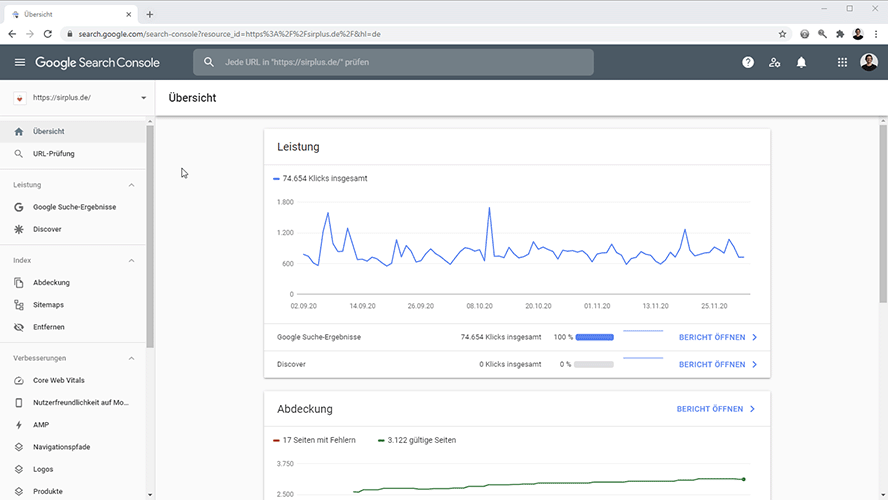Click the Discover asterisk icon

click(19, 229)
